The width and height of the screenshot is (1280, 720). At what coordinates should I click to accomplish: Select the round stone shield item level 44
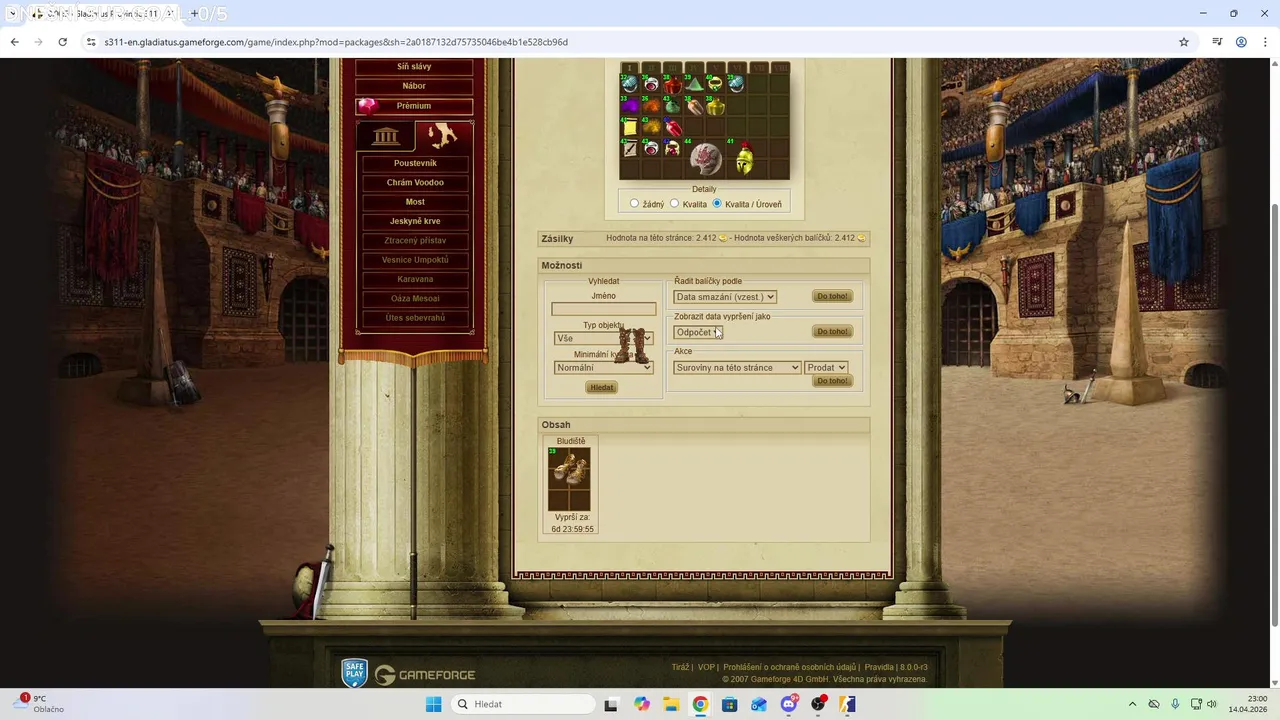706,159
